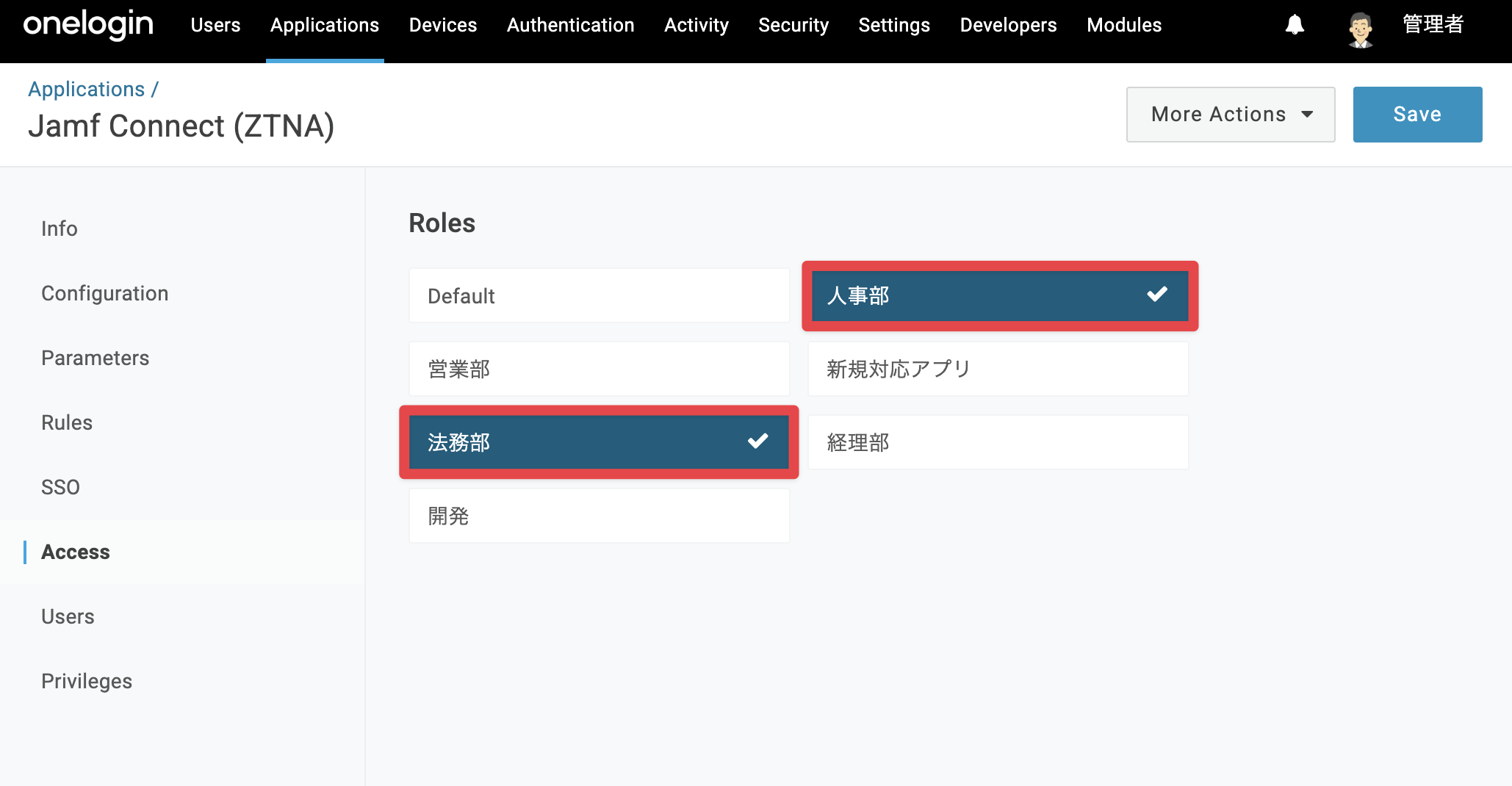Enable the 営業部 role
This screenshot has width=1512, height=786.
599,369
